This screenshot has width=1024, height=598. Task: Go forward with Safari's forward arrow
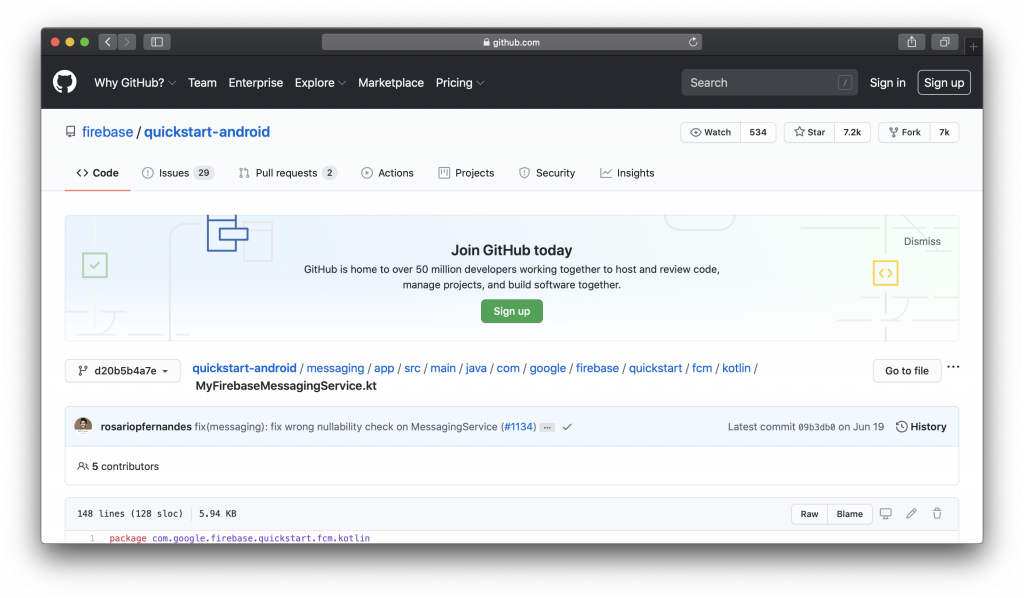[x=127, y=42]
